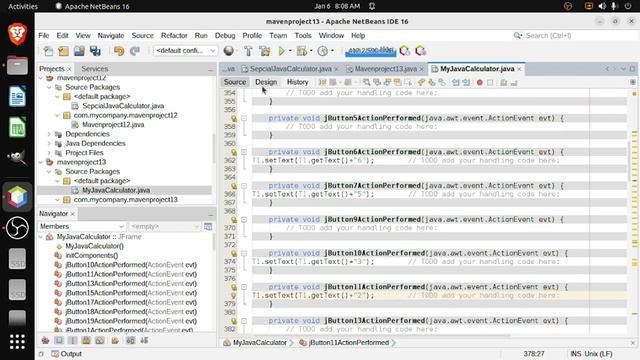Run the project with the green play icon
This screenshot has height=360, width=640.
(282, 51)
